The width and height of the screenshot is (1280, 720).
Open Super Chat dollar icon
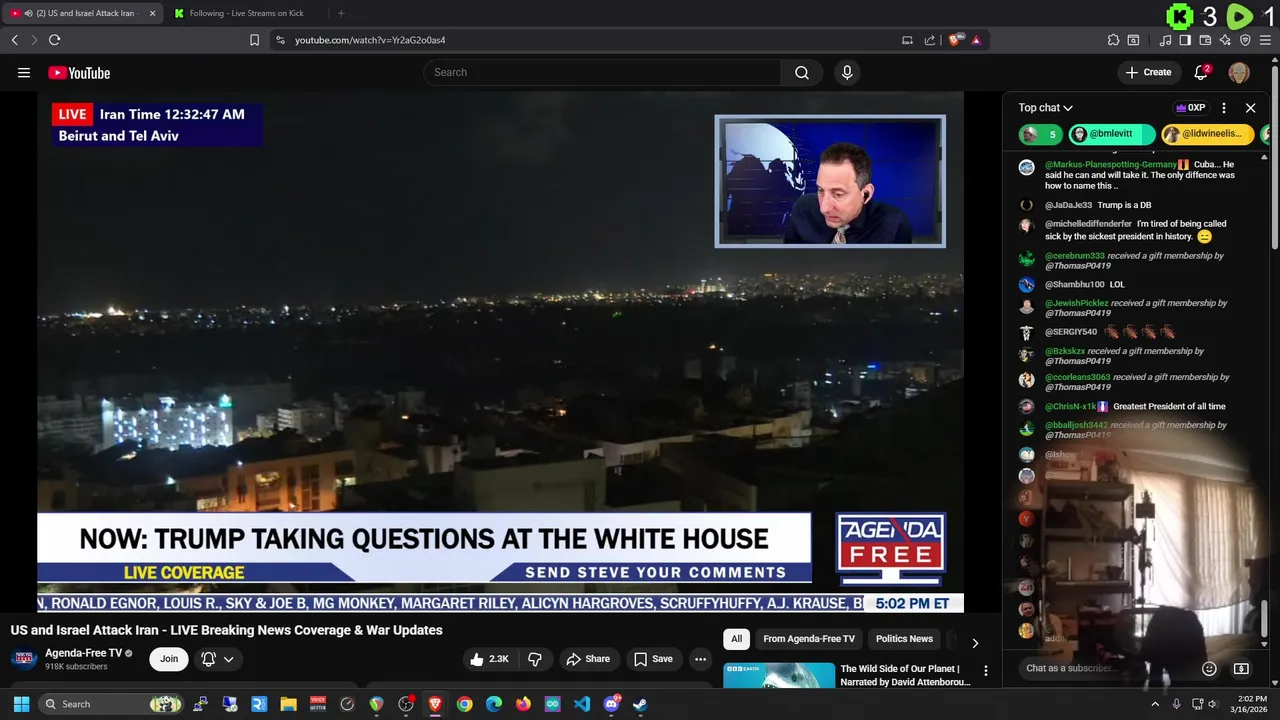[x=1241, y=668]
